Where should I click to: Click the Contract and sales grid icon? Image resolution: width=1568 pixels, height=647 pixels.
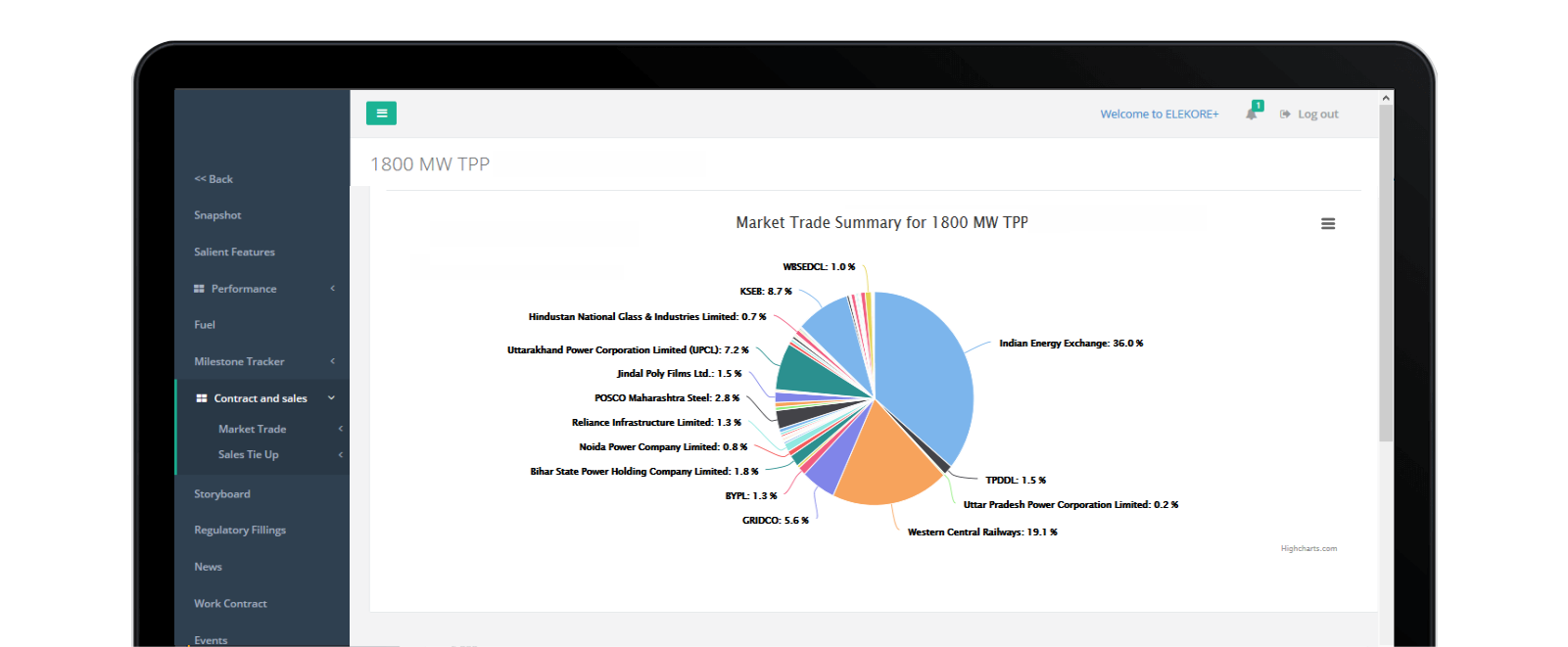(202, 398)
